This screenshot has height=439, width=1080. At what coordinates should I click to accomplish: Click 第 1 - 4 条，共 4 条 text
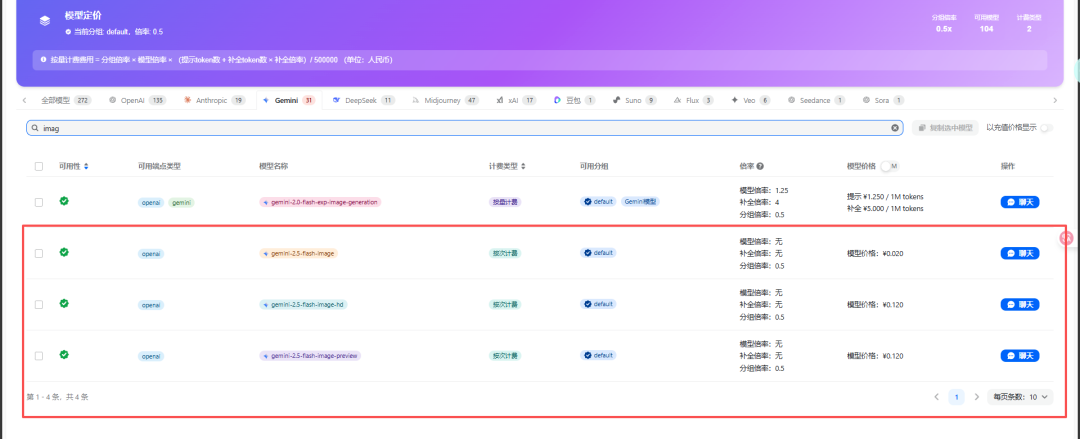coord(57,397)
